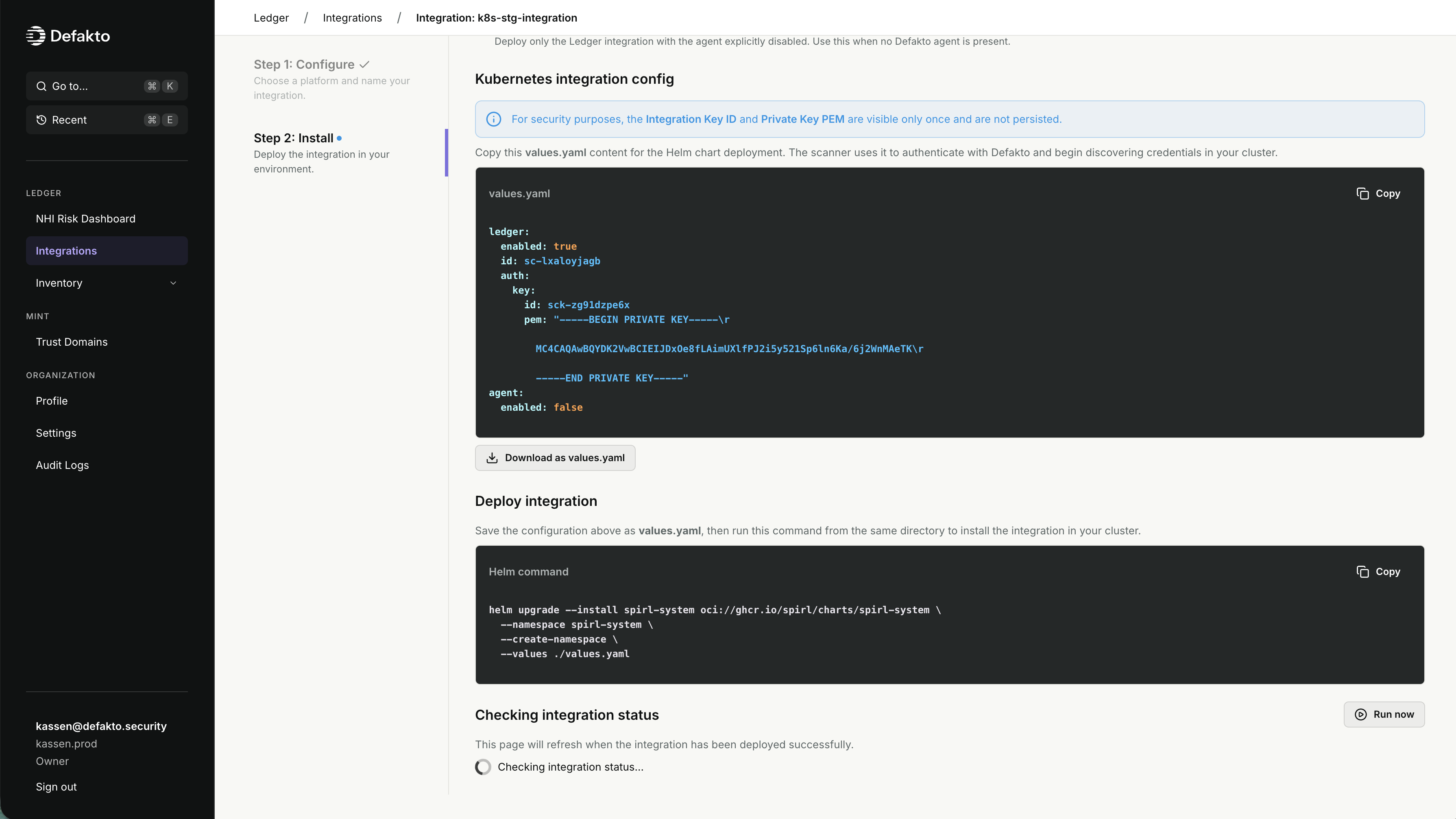Viewport: 1456px width, 819px height.
Task: Click the copy icon for Helm command
Action: coord(1362,571)
